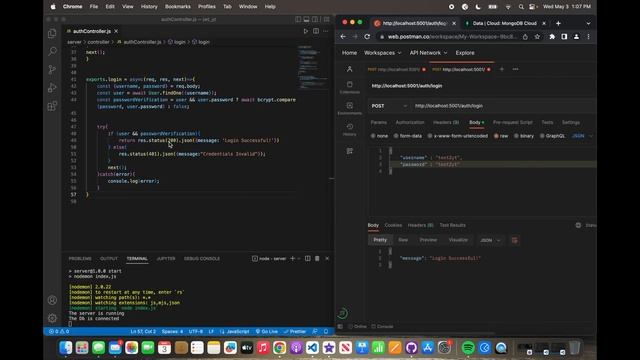Split the VS Code editor right

point(316,31)
